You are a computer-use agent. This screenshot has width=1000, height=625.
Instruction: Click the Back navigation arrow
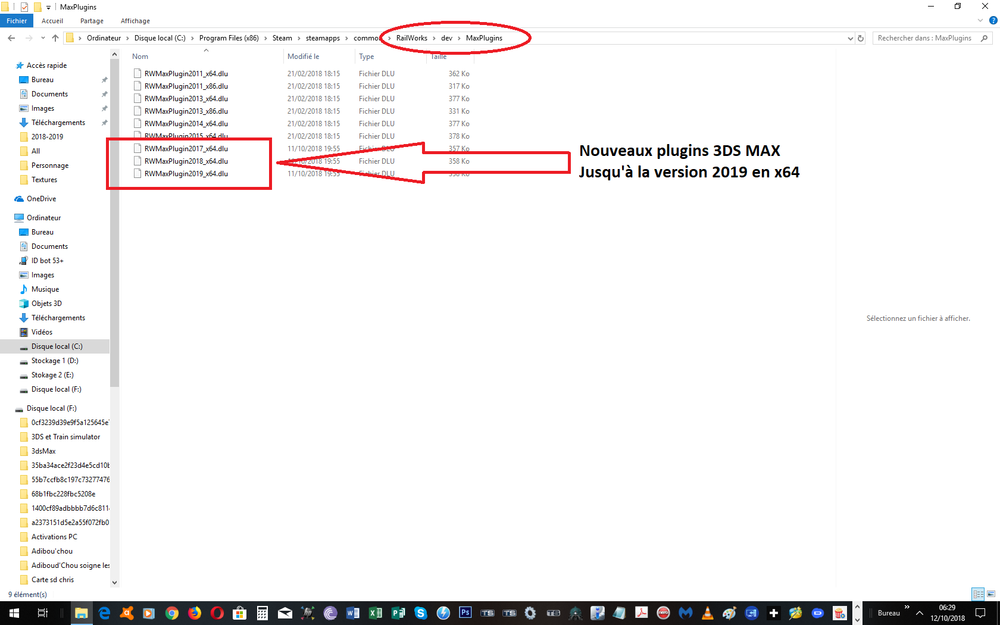click(11, 38)
